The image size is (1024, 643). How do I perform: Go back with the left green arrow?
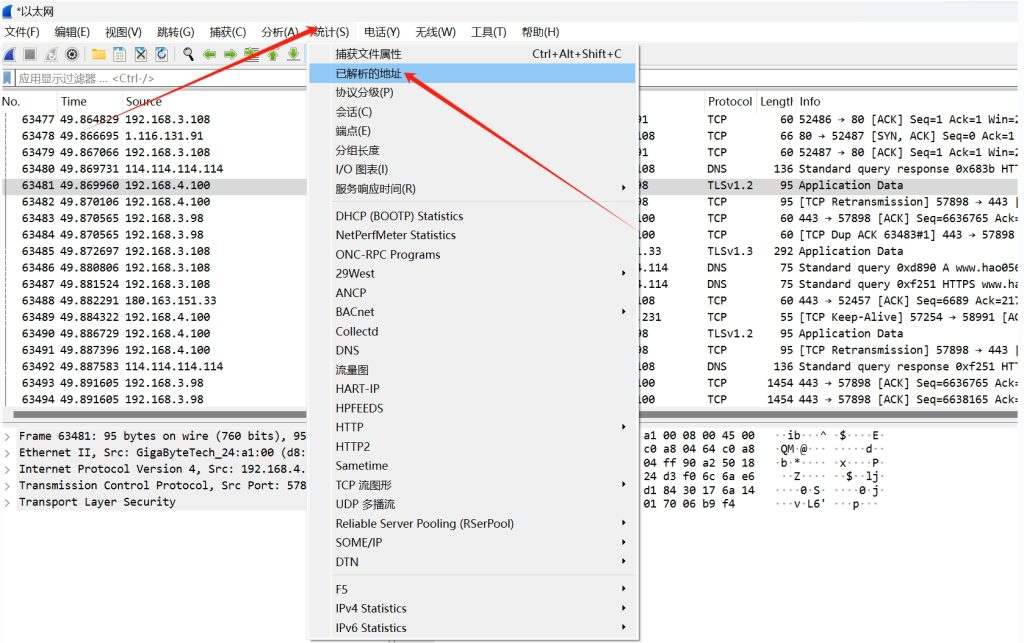click(x=209, y=54)
